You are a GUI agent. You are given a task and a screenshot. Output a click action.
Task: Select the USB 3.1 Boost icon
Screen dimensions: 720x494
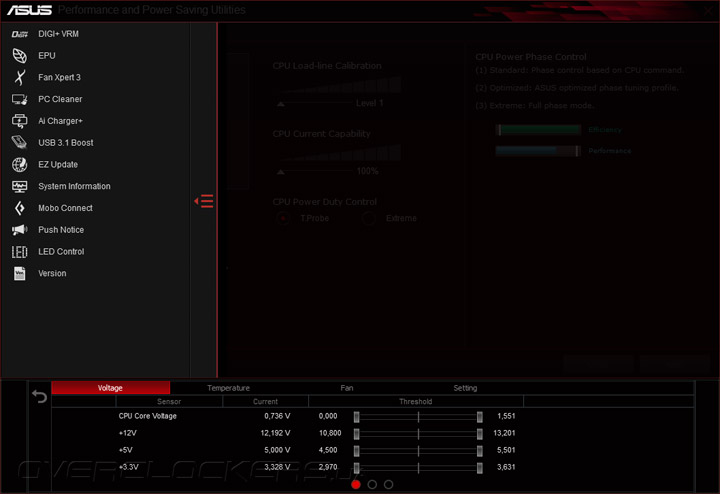19,142
